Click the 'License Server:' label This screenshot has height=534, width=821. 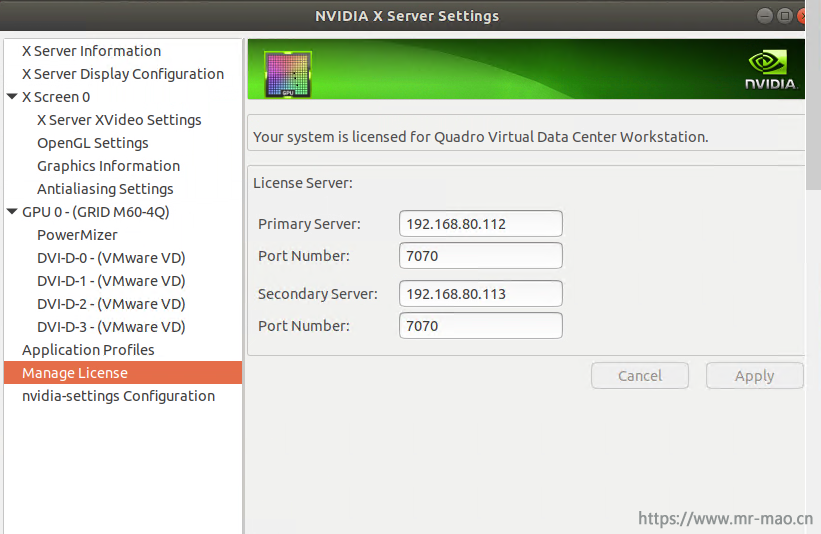[303, 183]
